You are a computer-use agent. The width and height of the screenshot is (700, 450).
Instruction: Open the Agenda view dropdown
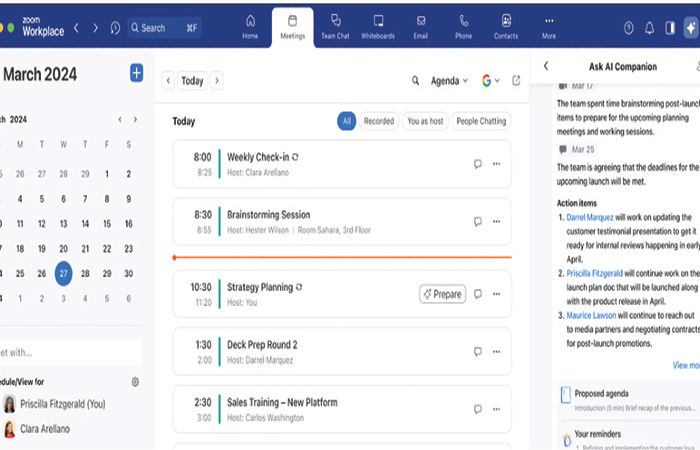[x=449, y=81]
